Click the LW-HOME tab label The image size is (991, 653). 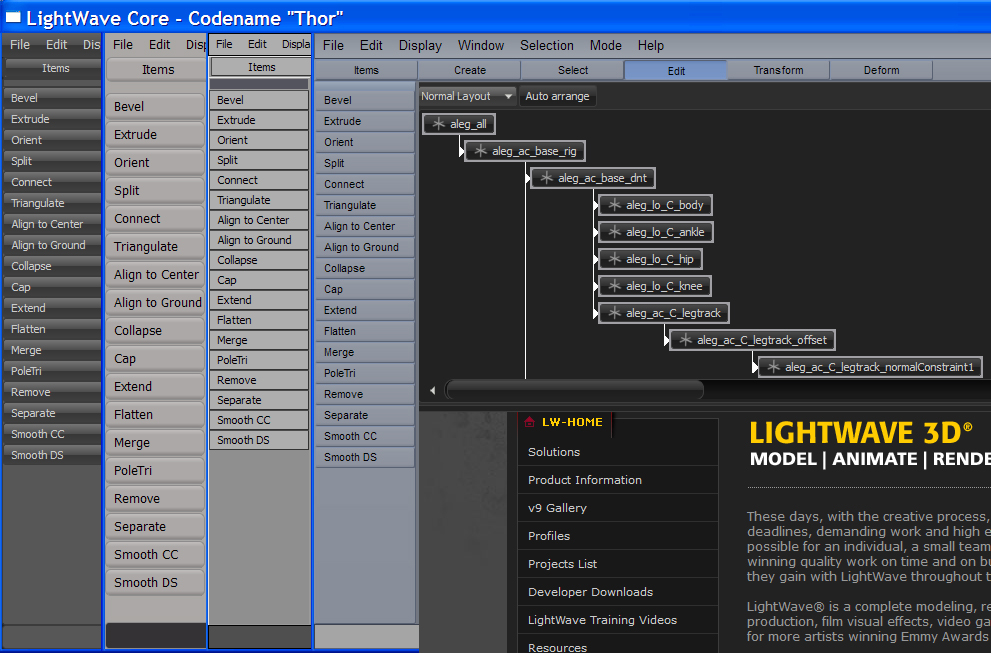coord(572,422)
